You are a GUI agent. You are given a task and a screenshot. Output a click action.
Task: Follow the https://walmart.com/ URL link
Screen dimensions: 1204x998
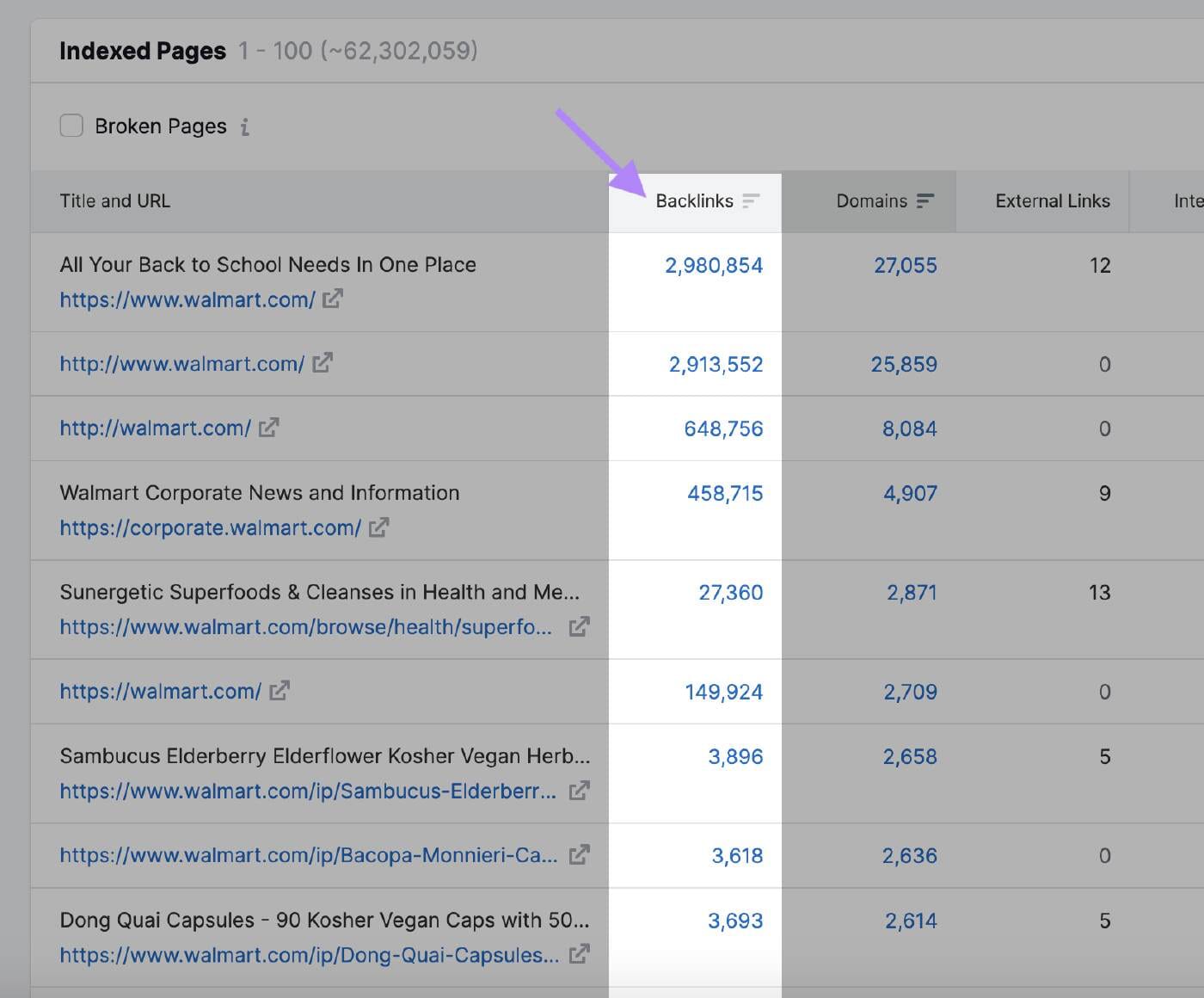coord(161,692)
